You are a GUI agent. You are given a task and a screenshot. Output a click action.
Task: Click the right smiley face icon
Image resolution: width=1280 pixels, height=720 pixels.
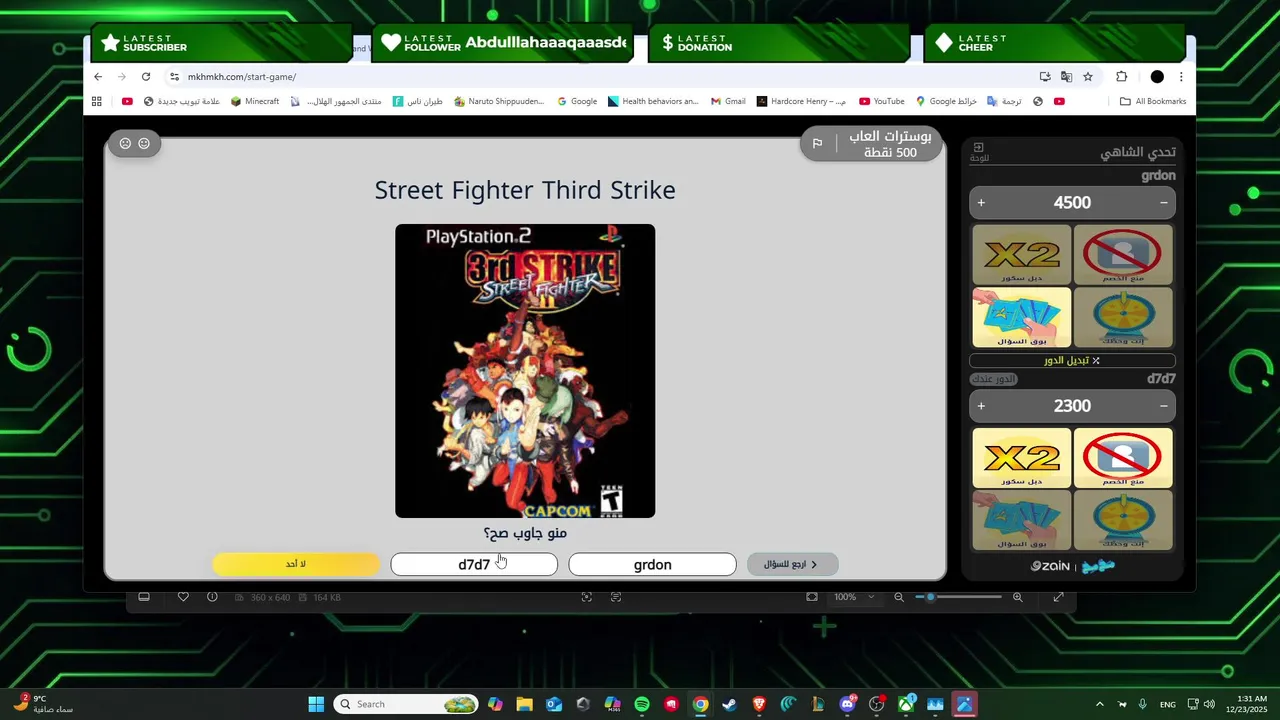point(144,143)
